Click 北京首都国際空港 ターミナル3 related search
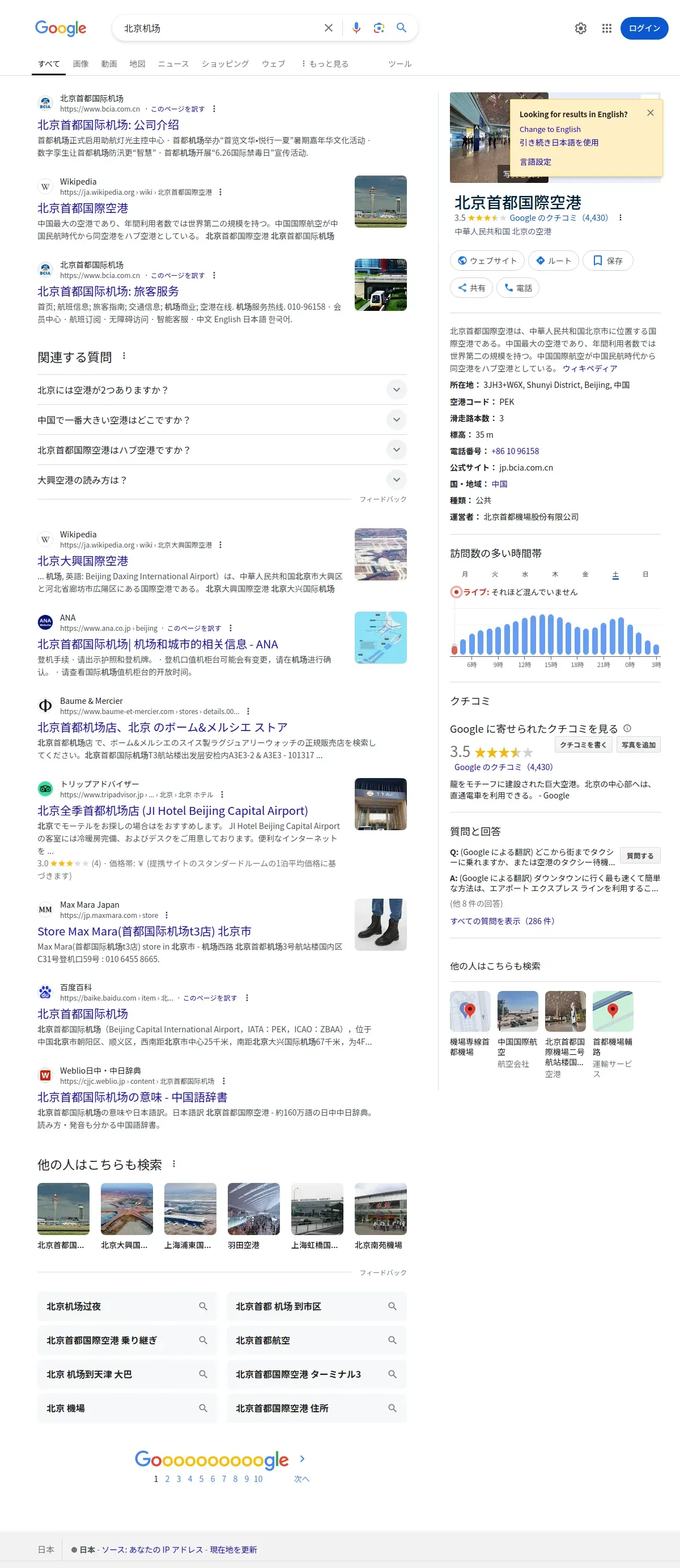The width and height of the screenshot is (680, 1568). point(317,1374)
